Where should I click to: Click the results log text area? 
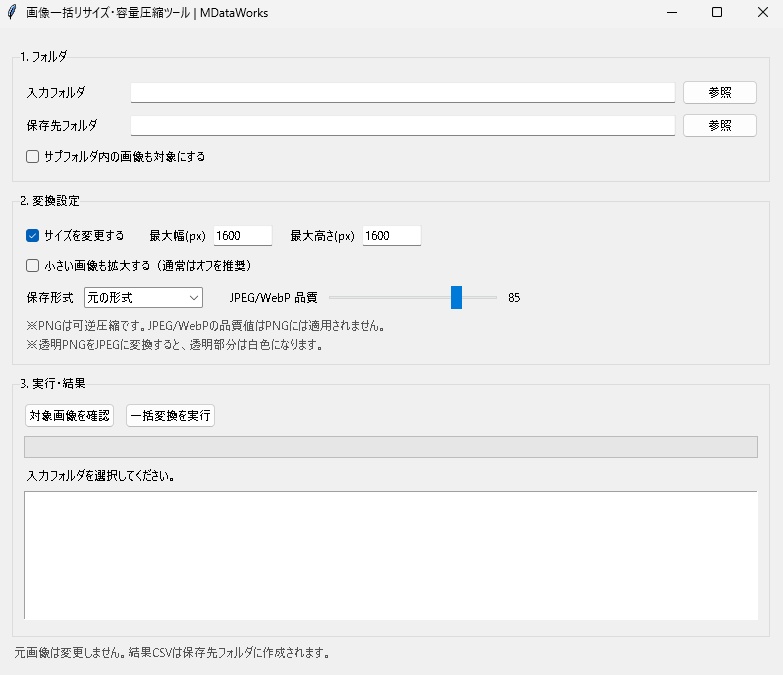pos(391,555)
